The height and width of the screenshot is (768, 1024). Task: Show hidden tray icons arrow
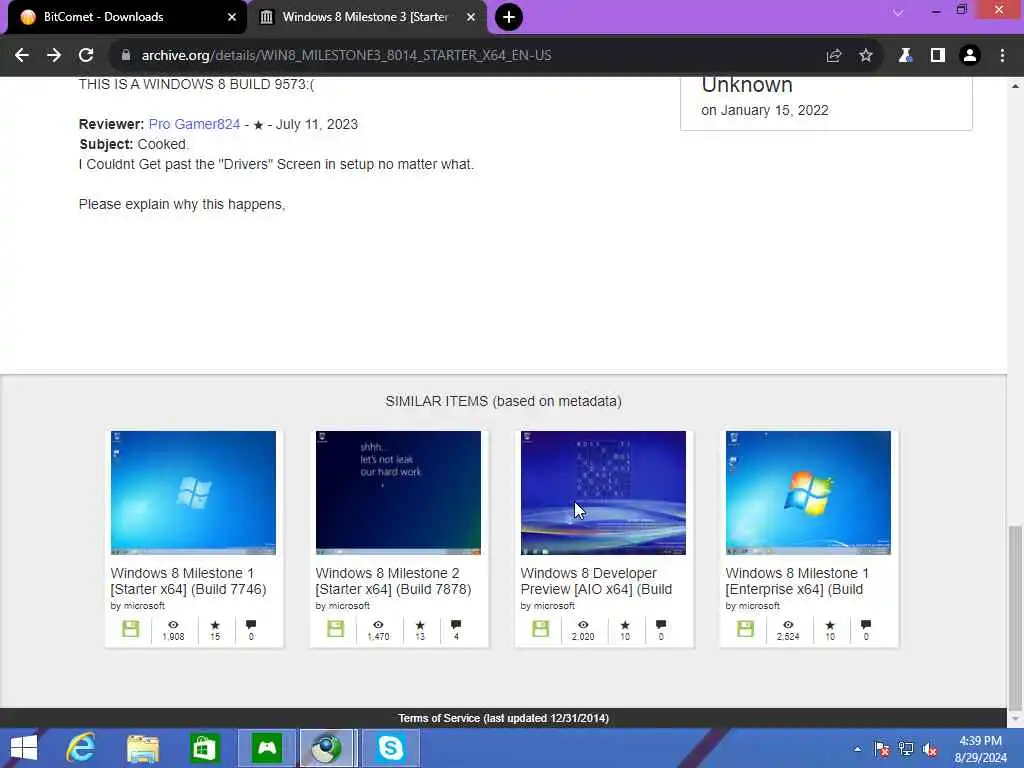coord(857,749)
